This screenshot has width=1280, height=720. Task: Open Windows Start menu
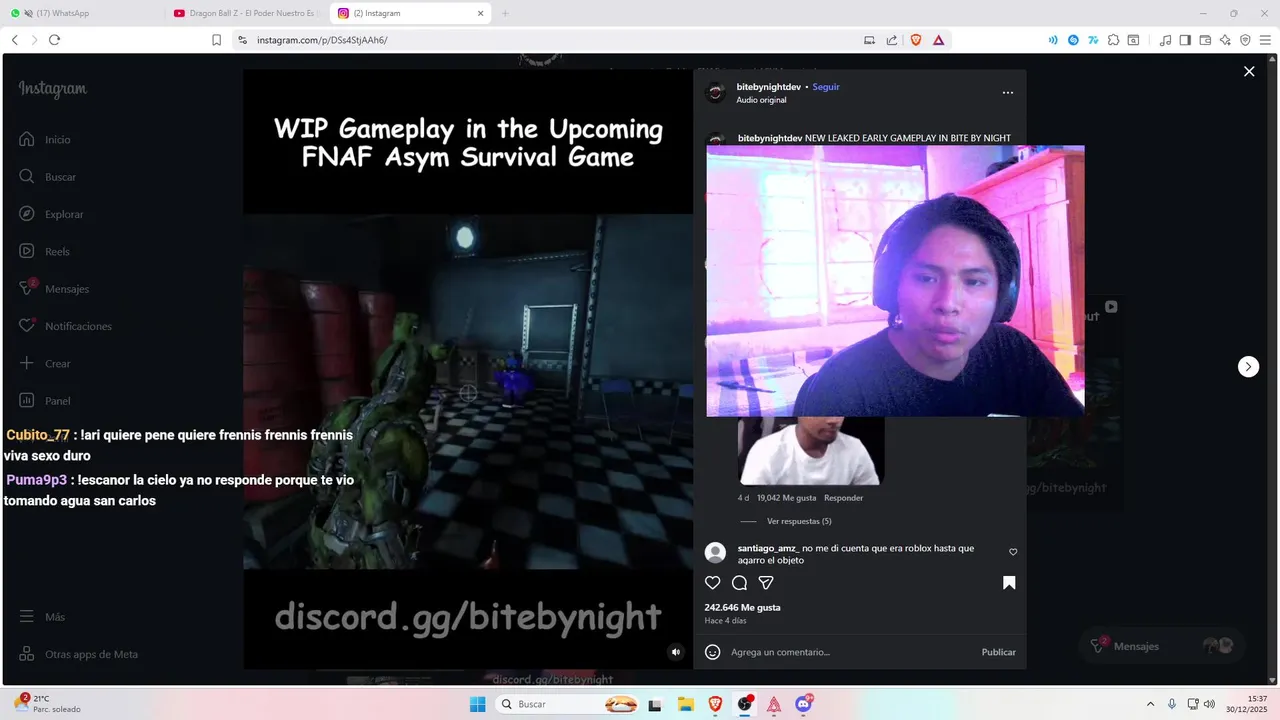coord(477,704)
